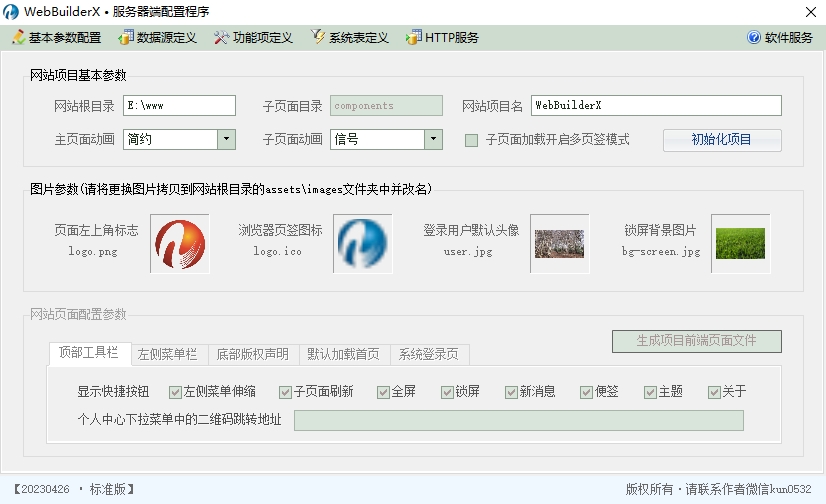
Task: Toggle the 子页面刷新 checkbox
Action: point(285,392)
